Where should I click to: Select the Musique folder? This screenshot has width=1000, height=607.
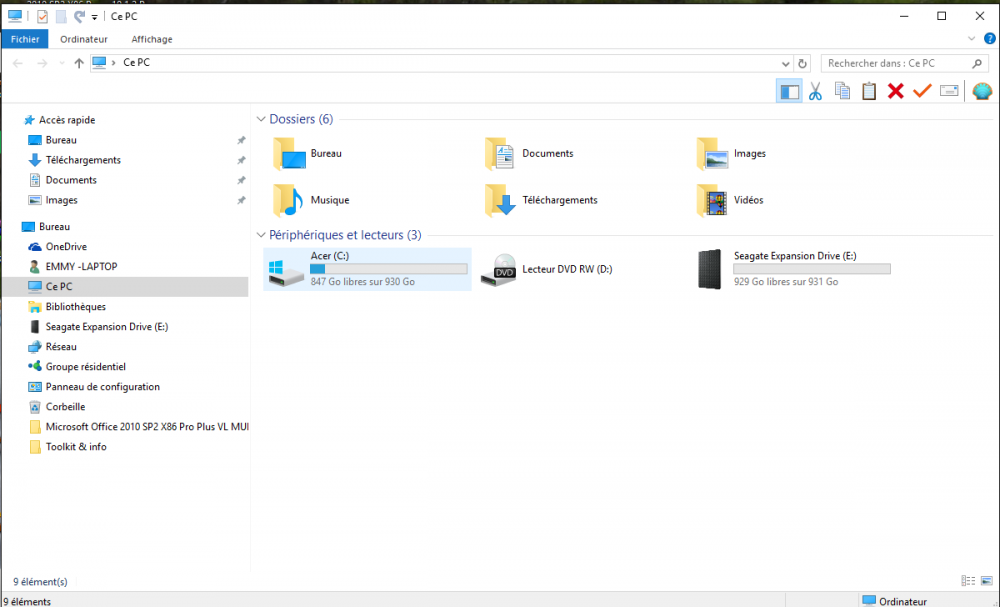pos(312,200)
